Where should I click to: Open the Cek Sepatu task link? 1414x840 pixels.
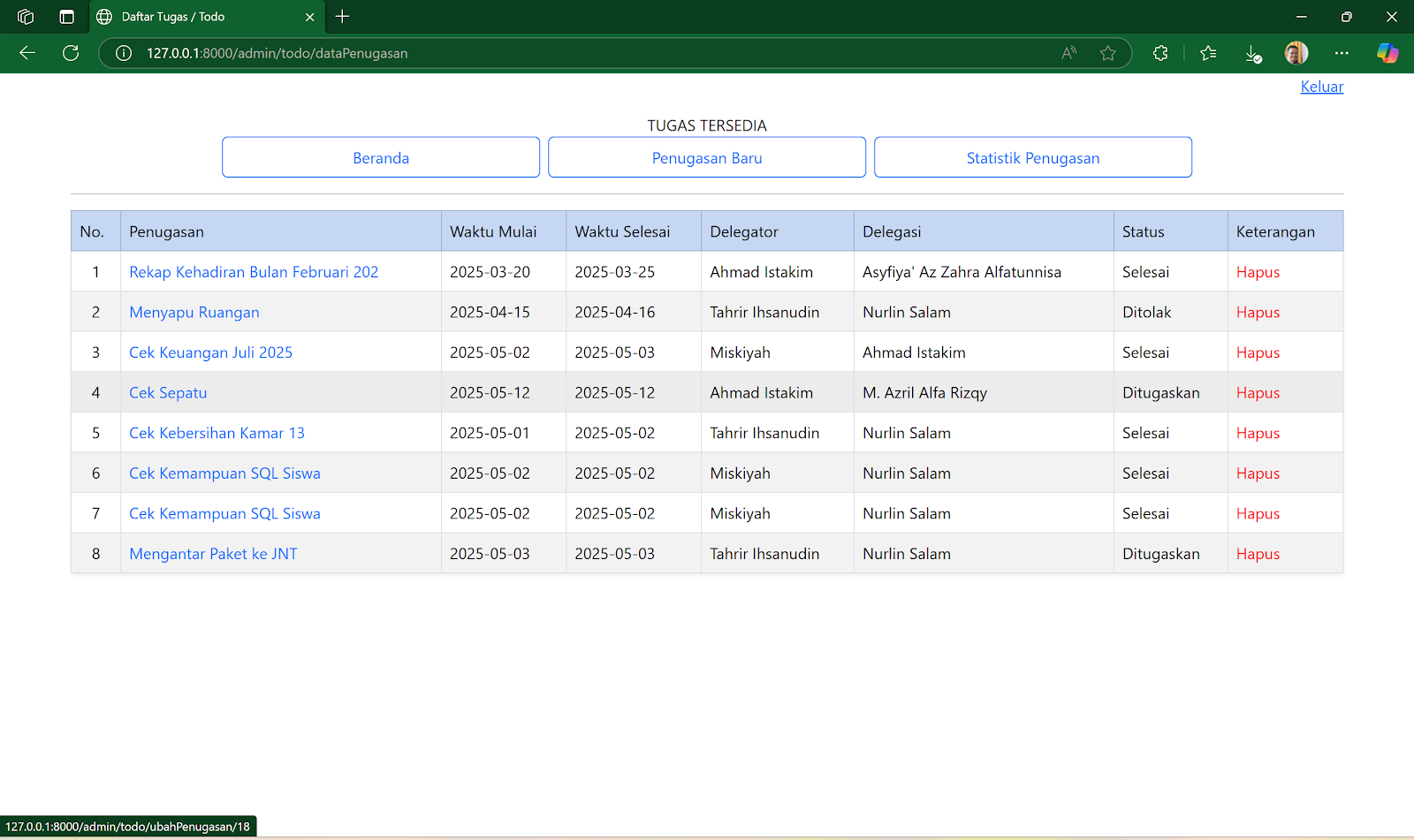pyautogui.click(x=168, y=393)
